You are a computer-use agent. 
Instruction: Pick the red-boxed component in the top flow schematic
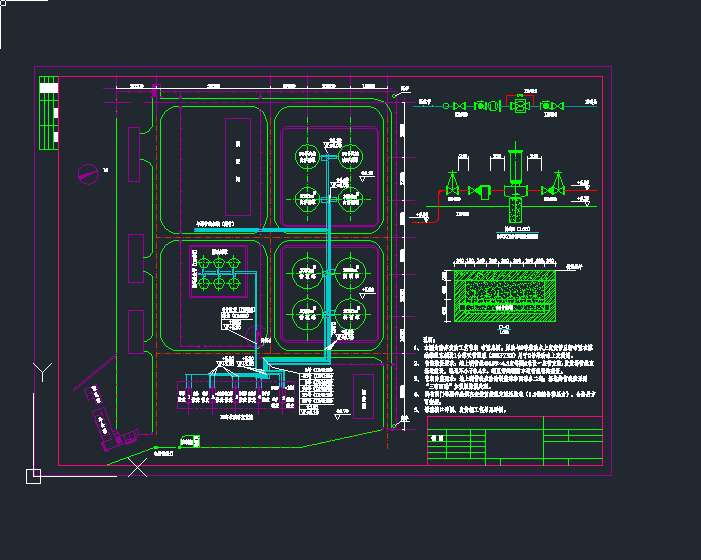tap(520, 105)
